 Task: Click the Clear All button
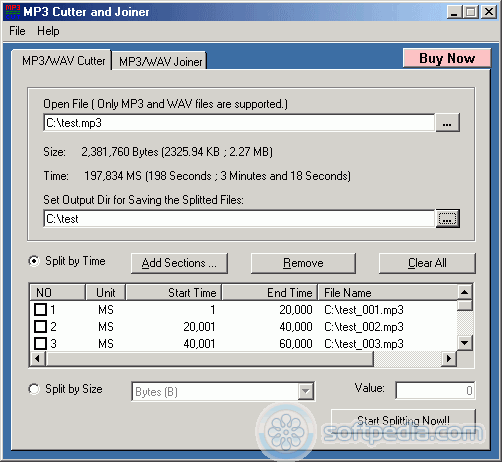pyautogui.click(x=427, y=263)
